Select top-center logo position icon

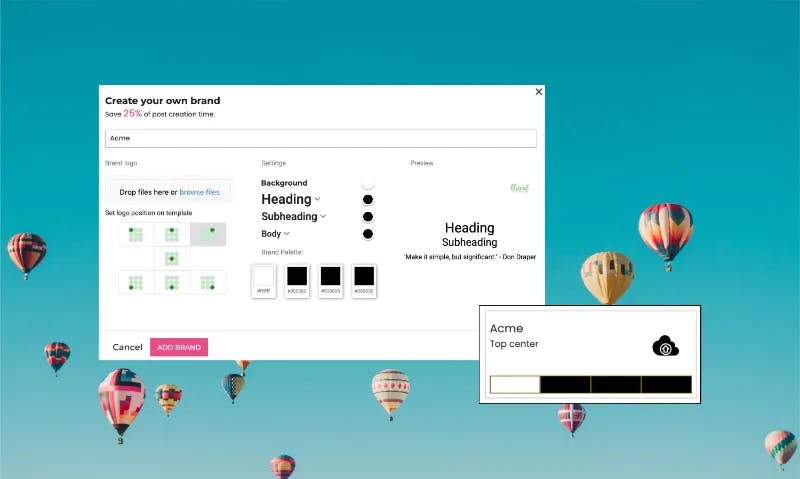point(172,234)
